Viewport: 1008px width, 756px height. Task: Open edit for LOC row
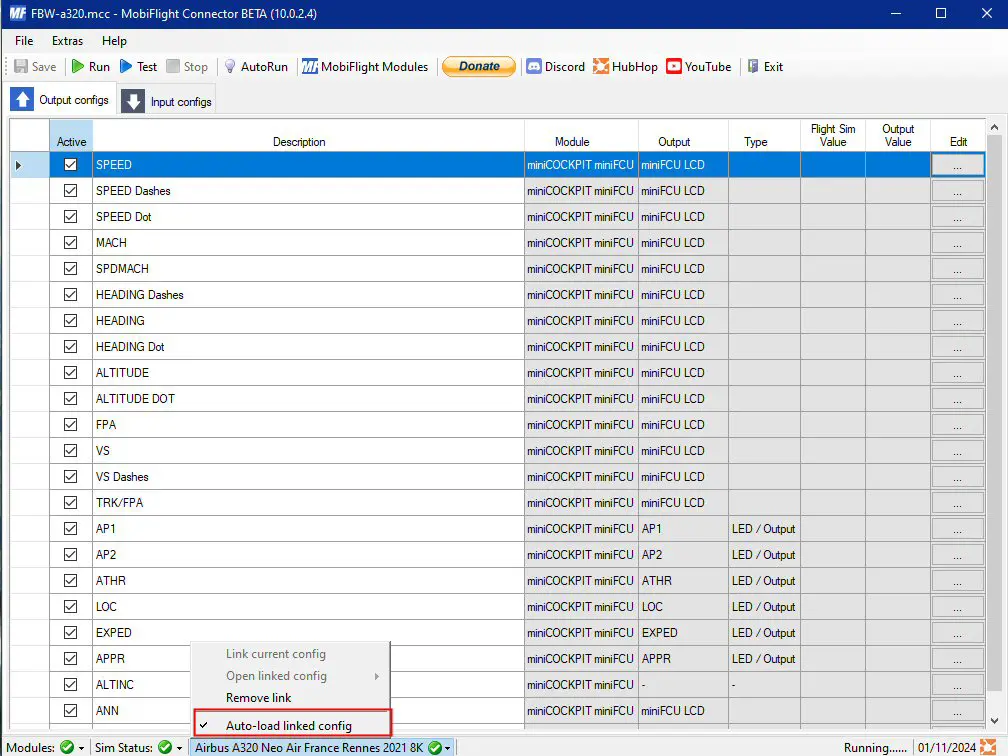tap(957, 606)
